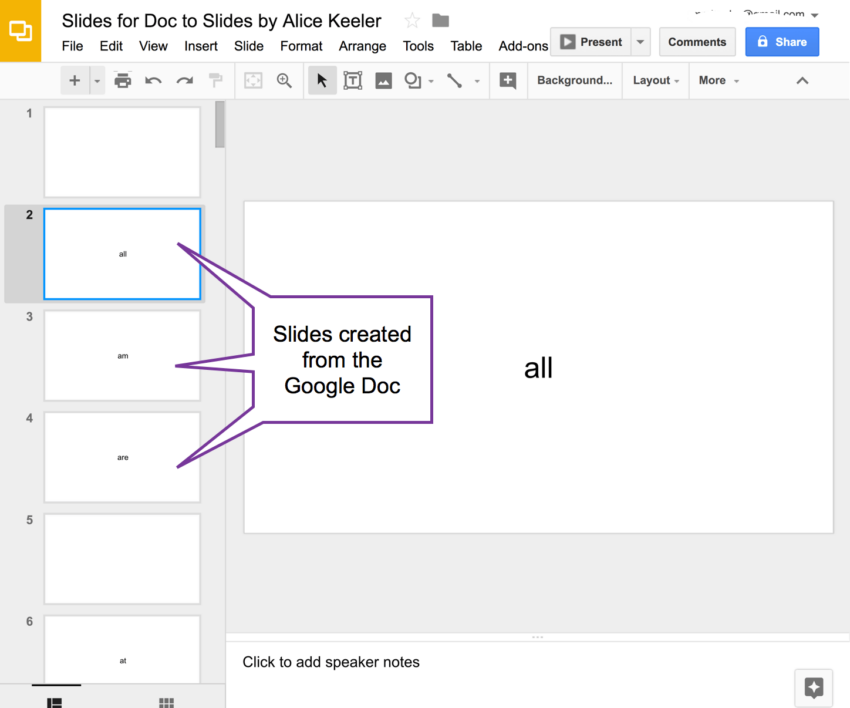Start the slideshow with Present

(591, 42)
